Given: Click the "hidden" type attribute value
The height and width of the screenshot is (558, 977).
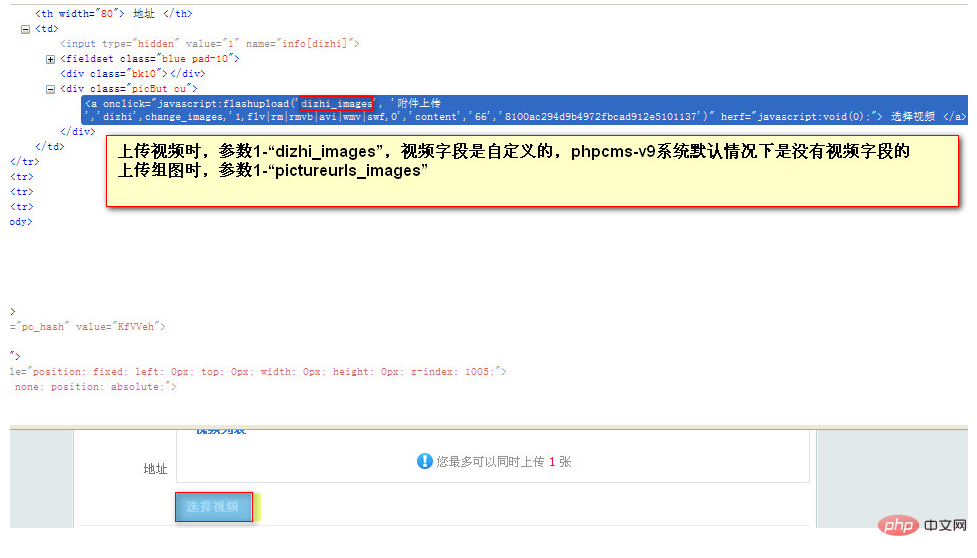Looking at the screenshot, I should click(155, 44).
